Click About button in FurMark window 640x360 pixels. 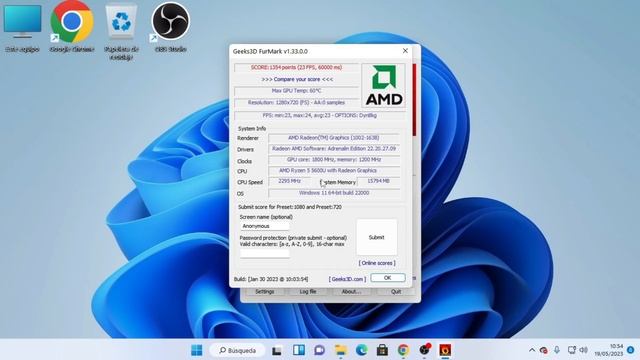351,292
